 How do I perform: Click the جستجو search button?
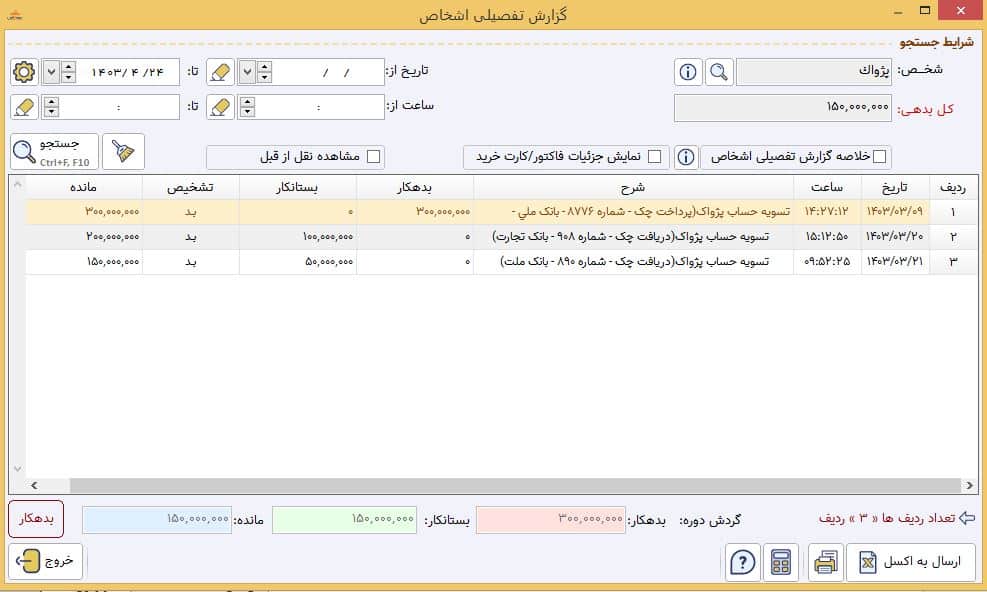55,151
